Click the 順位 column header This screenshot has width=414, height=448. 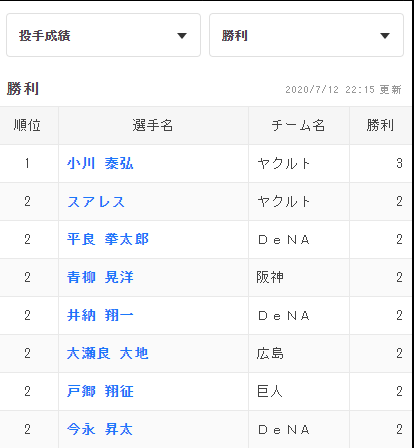pyautogui.click(x=27, y=126)
